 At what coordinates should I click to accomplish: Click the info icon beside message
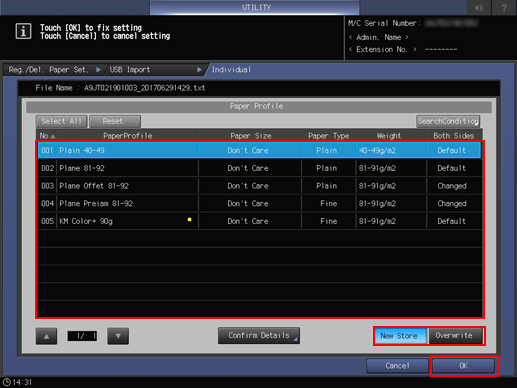23,31
